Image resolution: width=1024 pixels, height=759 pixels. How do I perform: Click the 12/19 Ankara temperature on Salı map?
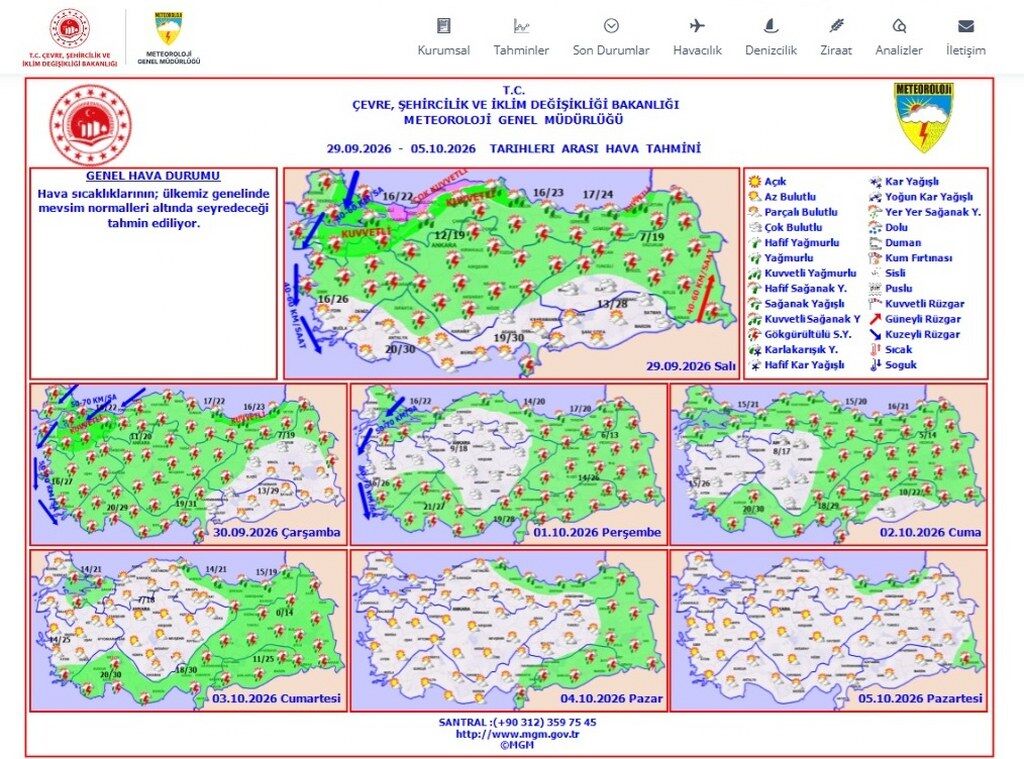pyautogui.click(x=449, y=235)
